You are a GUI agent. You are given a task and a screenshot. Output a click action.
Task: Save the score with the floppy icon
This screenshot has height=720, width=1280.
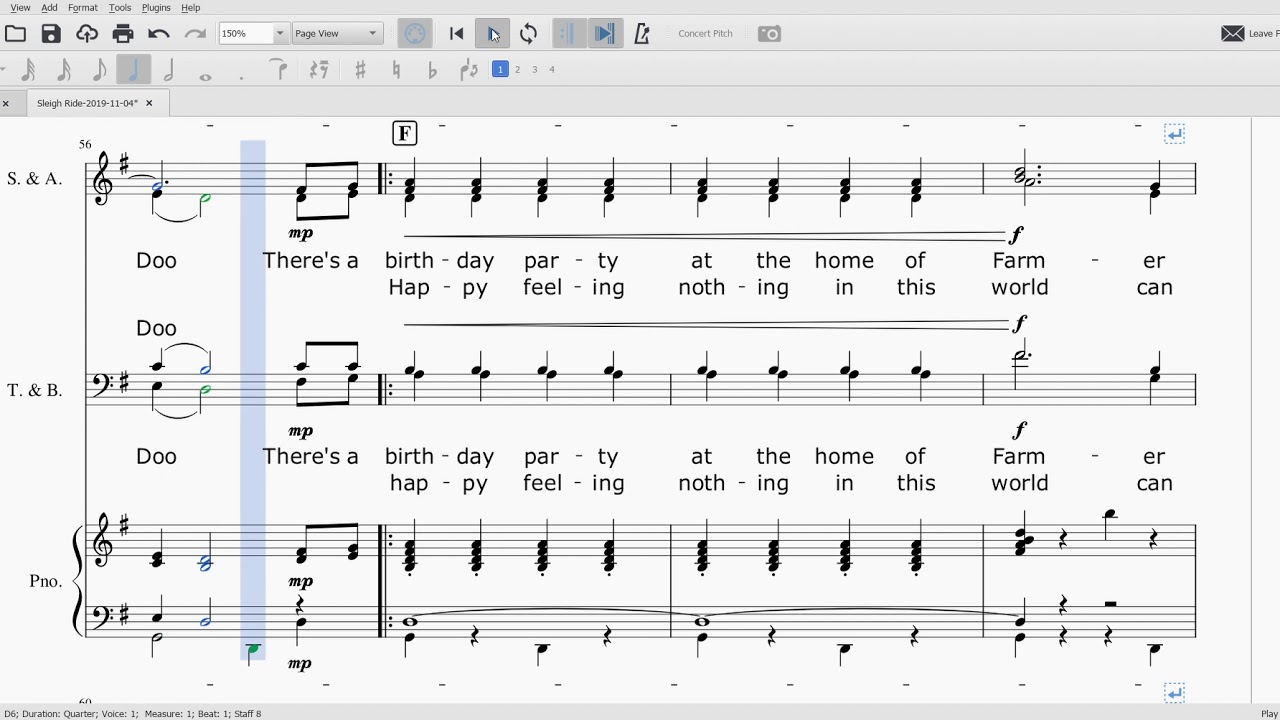[x=51, y=34]
